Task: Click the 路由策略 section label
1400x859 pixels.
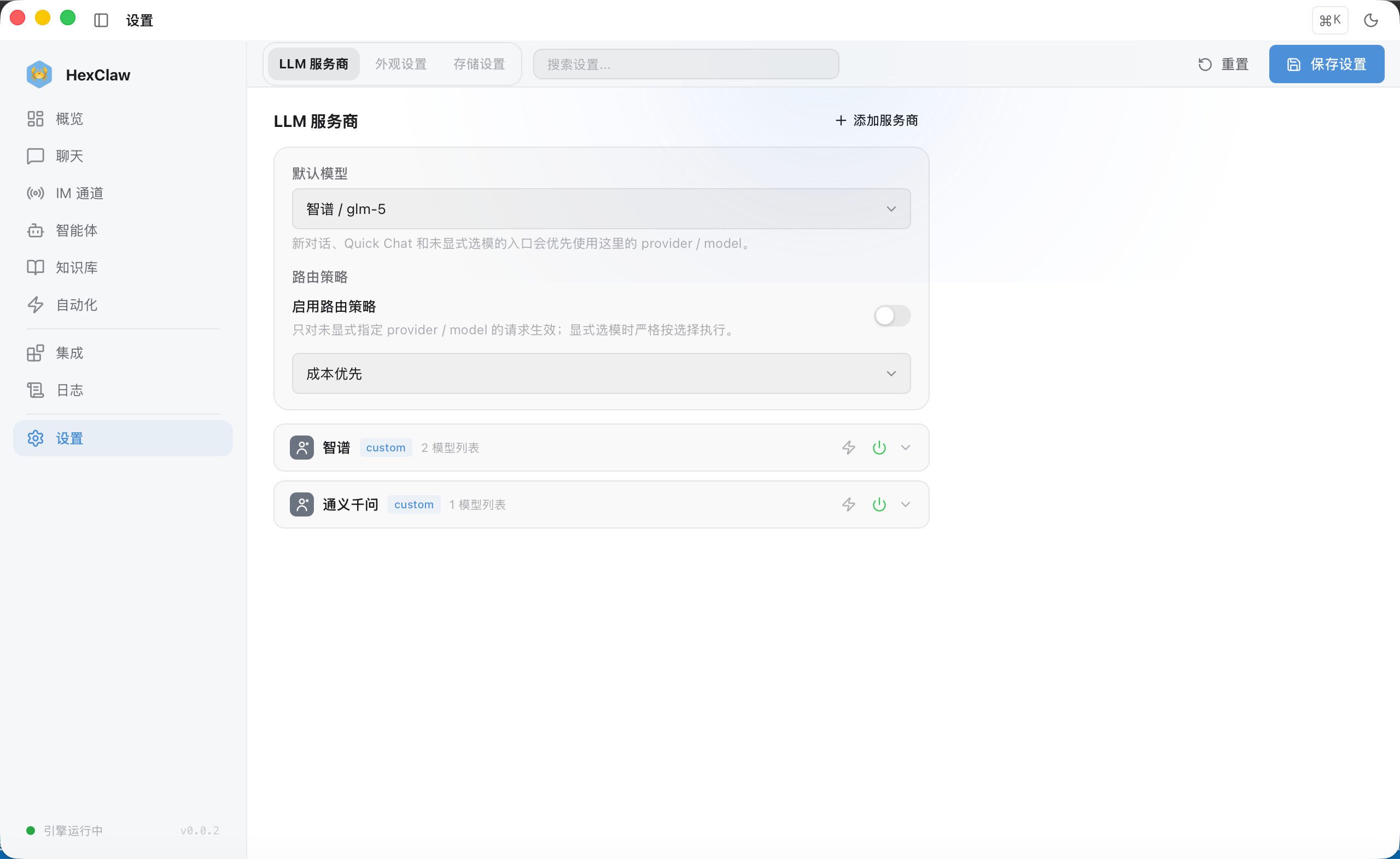Action: pyautogui.click(x=320, y=277)
